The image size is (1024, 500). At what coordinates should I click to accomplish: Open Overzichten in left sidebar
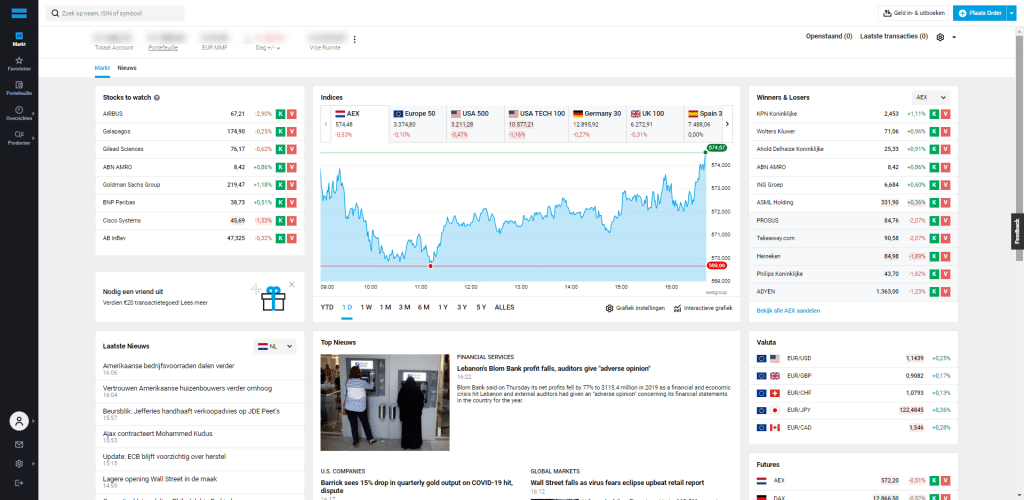[19, 113]
